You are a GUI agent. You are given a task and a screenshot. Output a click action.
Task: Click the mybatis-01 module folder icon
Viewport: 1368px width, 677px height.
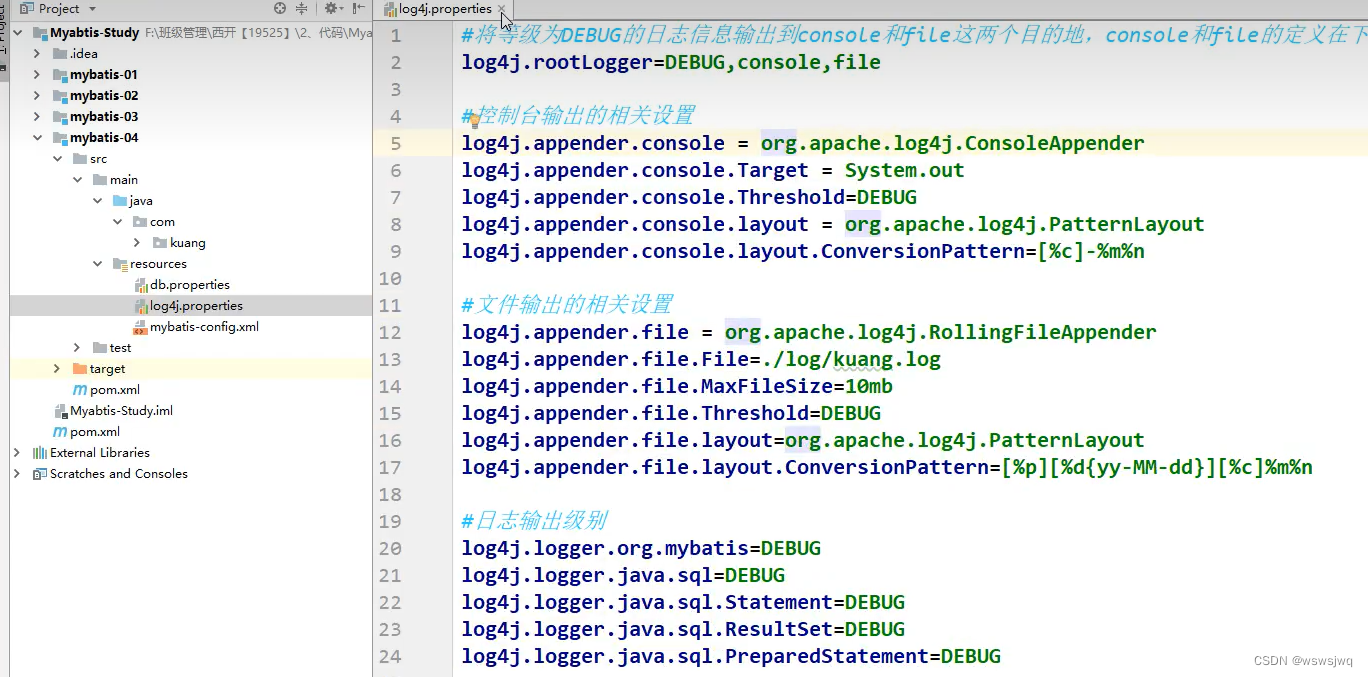pyautogui.click(x=60, y=74)
